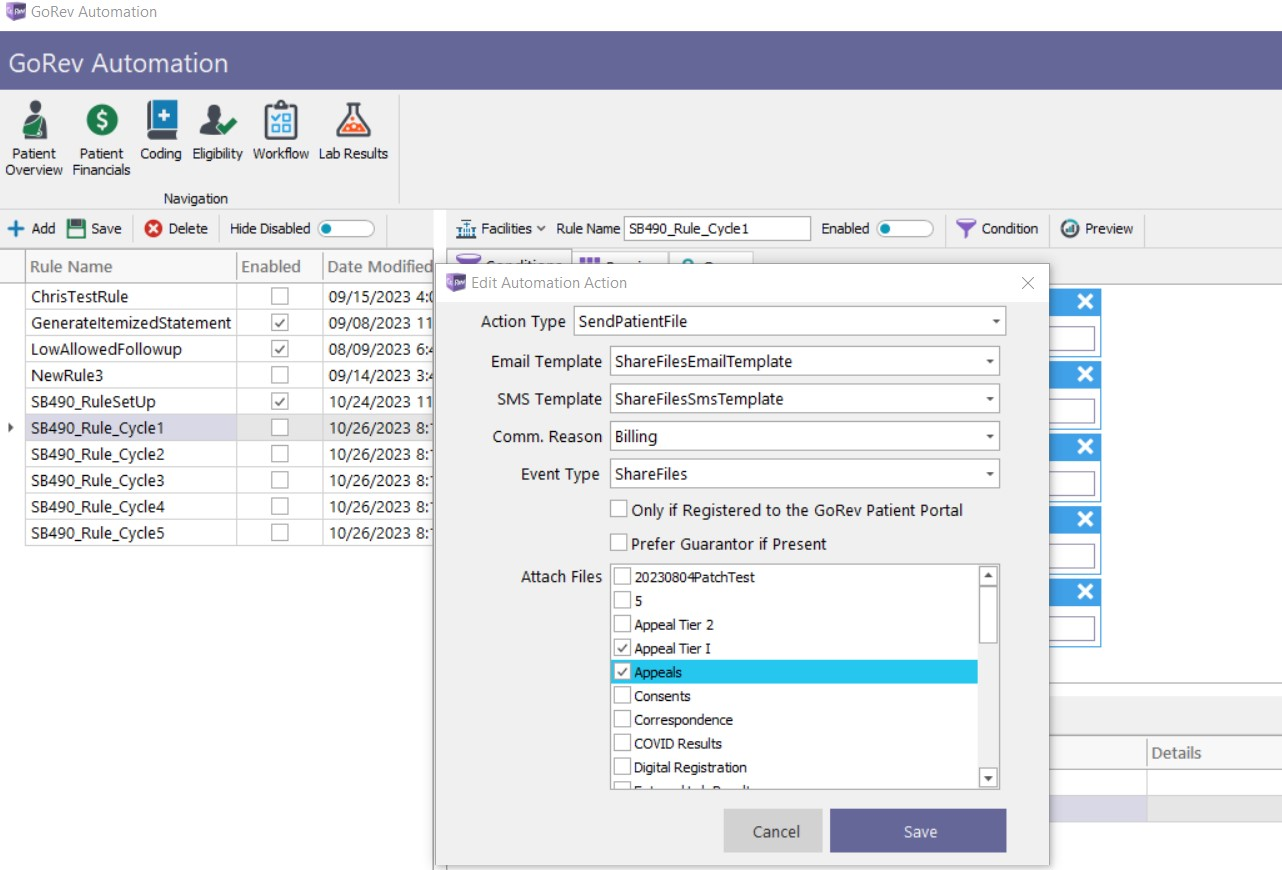The width and height of the screenshot is (1282, 870).
Task: Click Save in the dialog
Action: [918, 831]
